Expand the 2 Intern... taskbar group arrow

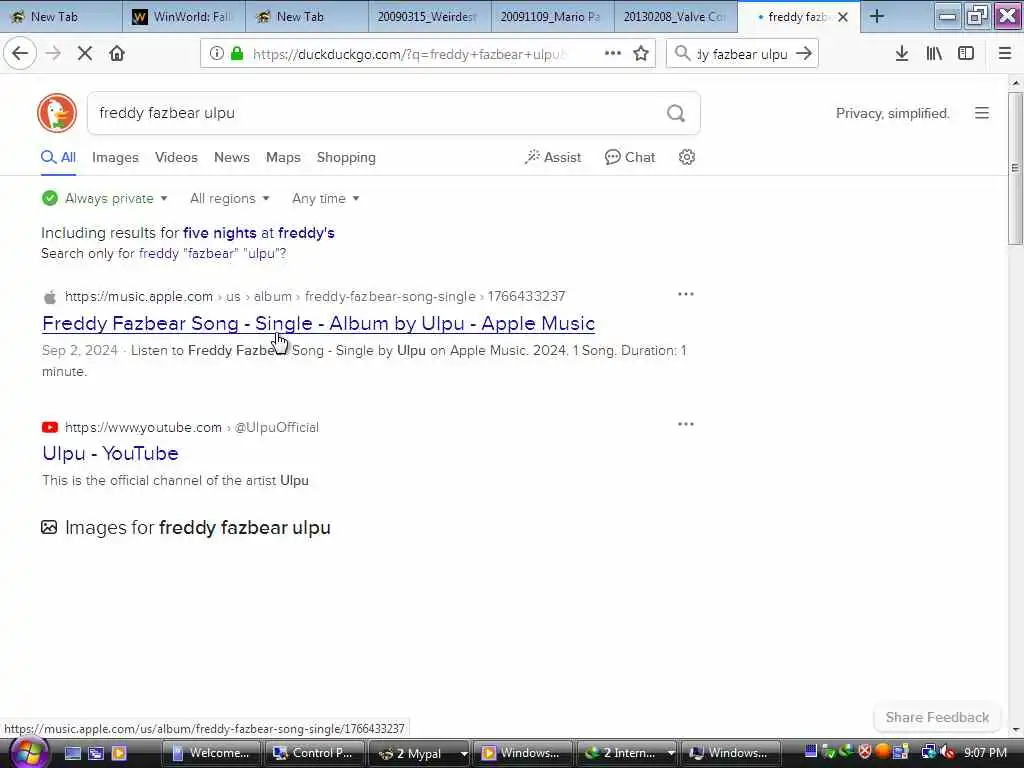(671, 754)
